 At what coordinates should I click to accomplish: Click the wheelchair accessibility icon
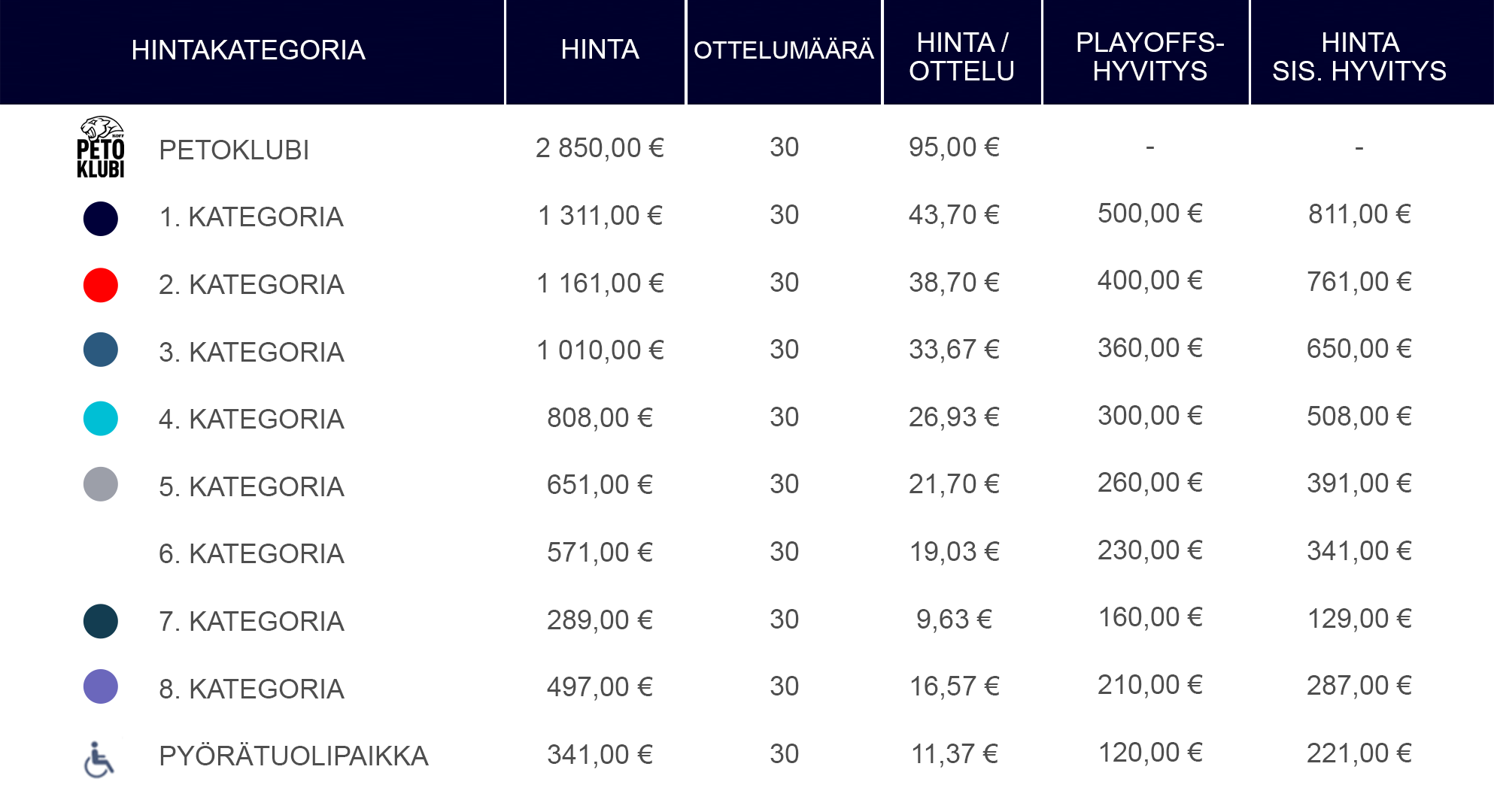(x=99, y=759)
